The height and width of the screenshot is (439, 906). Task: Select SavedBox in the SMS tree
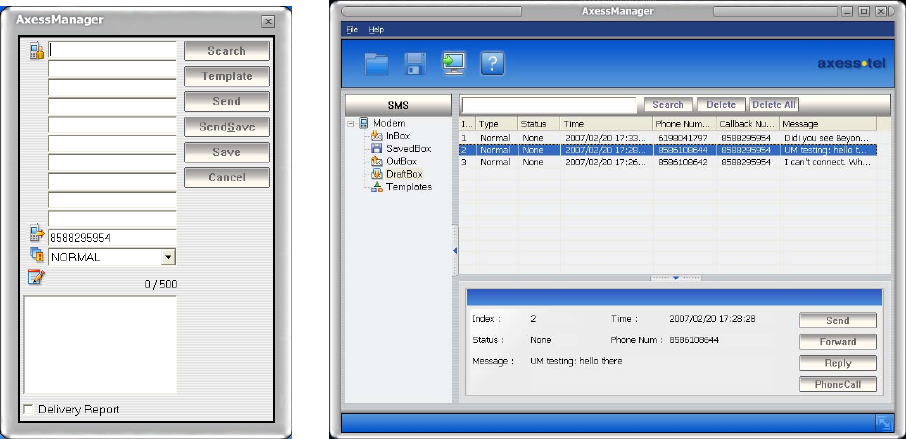(408, 148)
